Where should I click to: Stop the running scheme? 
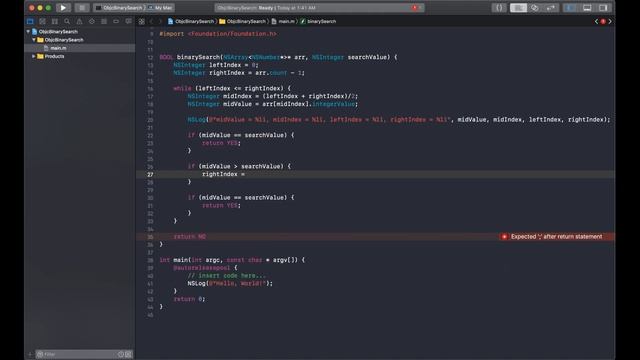point(82,8)
